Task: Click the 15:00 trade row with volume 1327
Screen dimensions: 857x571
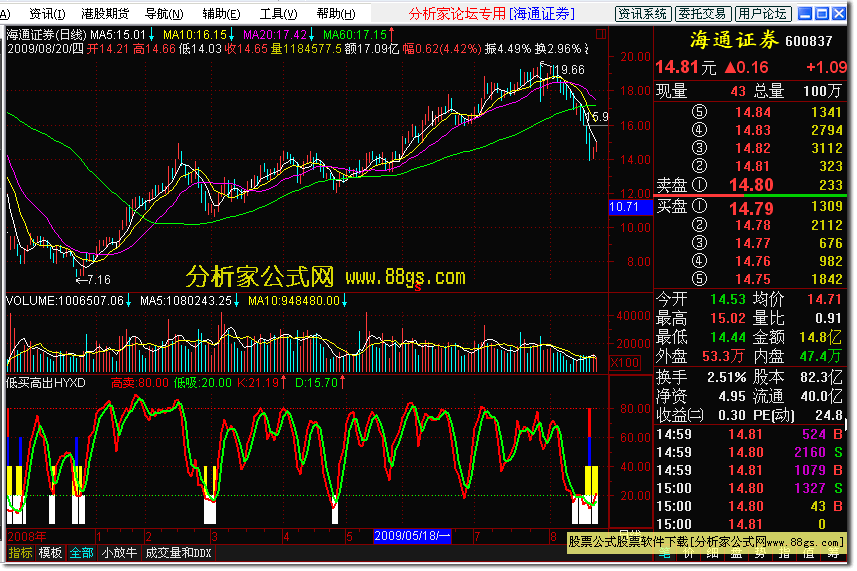Action: coord(749,488)
